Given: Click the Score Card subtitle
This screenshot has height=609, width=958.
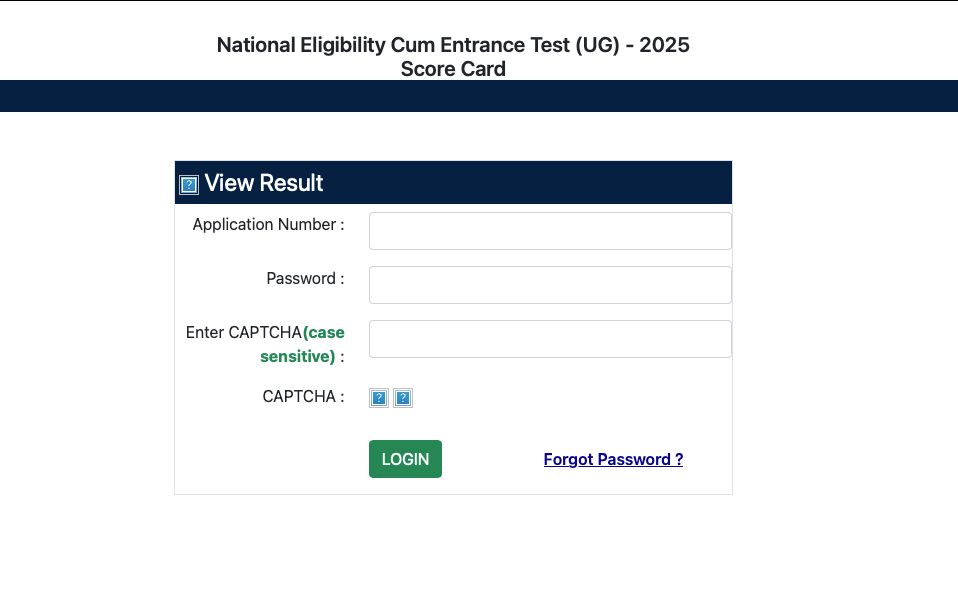Looking at the screenshot, I should 453,68.
